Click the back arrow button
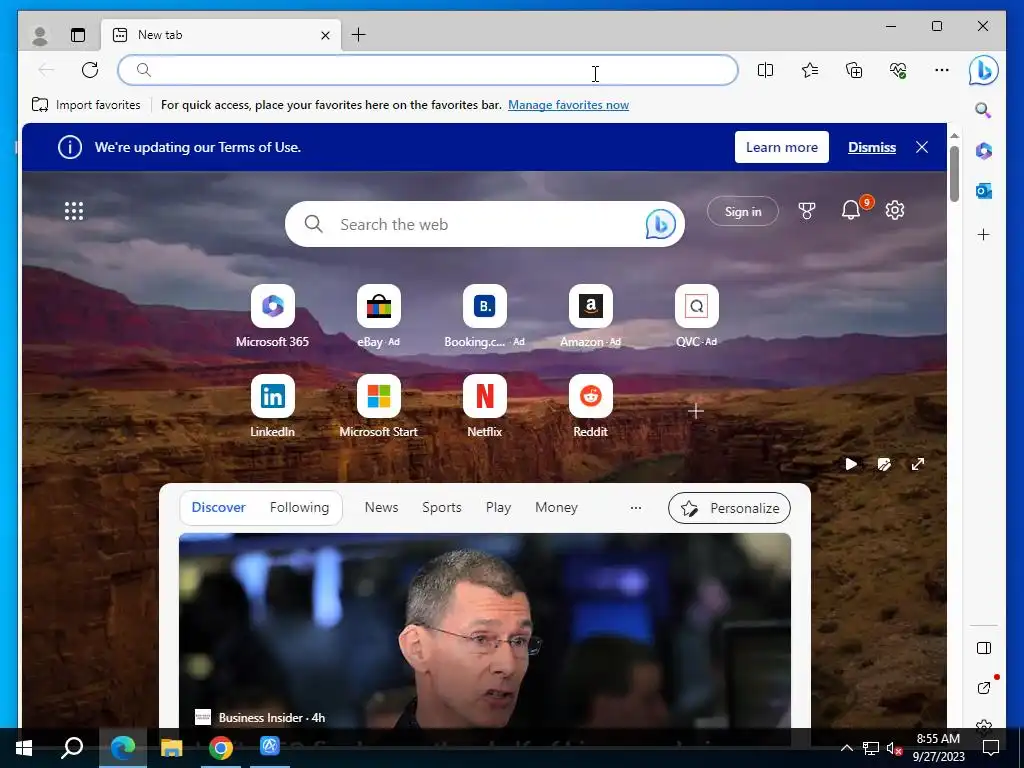 click(x=46, y=70)
